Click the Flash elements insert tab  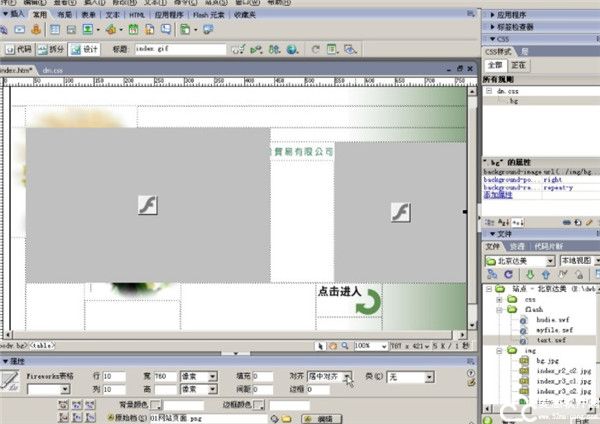pyautogui.click(x=210, y=17)
